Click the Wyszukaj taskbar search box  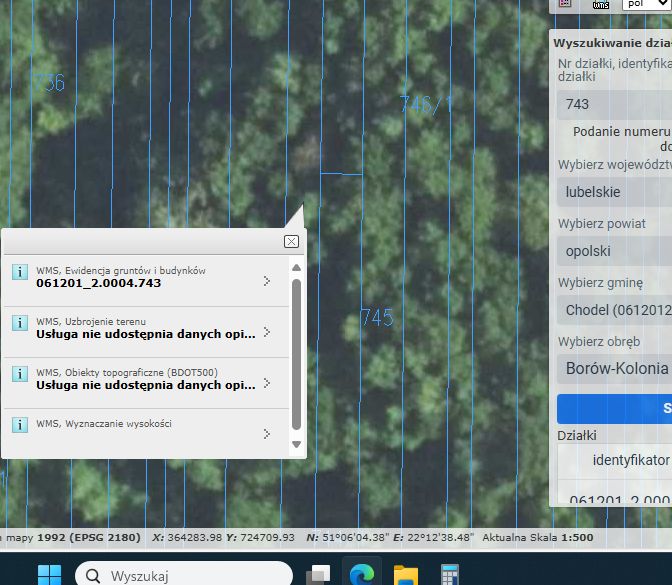[x=184, y=574]
